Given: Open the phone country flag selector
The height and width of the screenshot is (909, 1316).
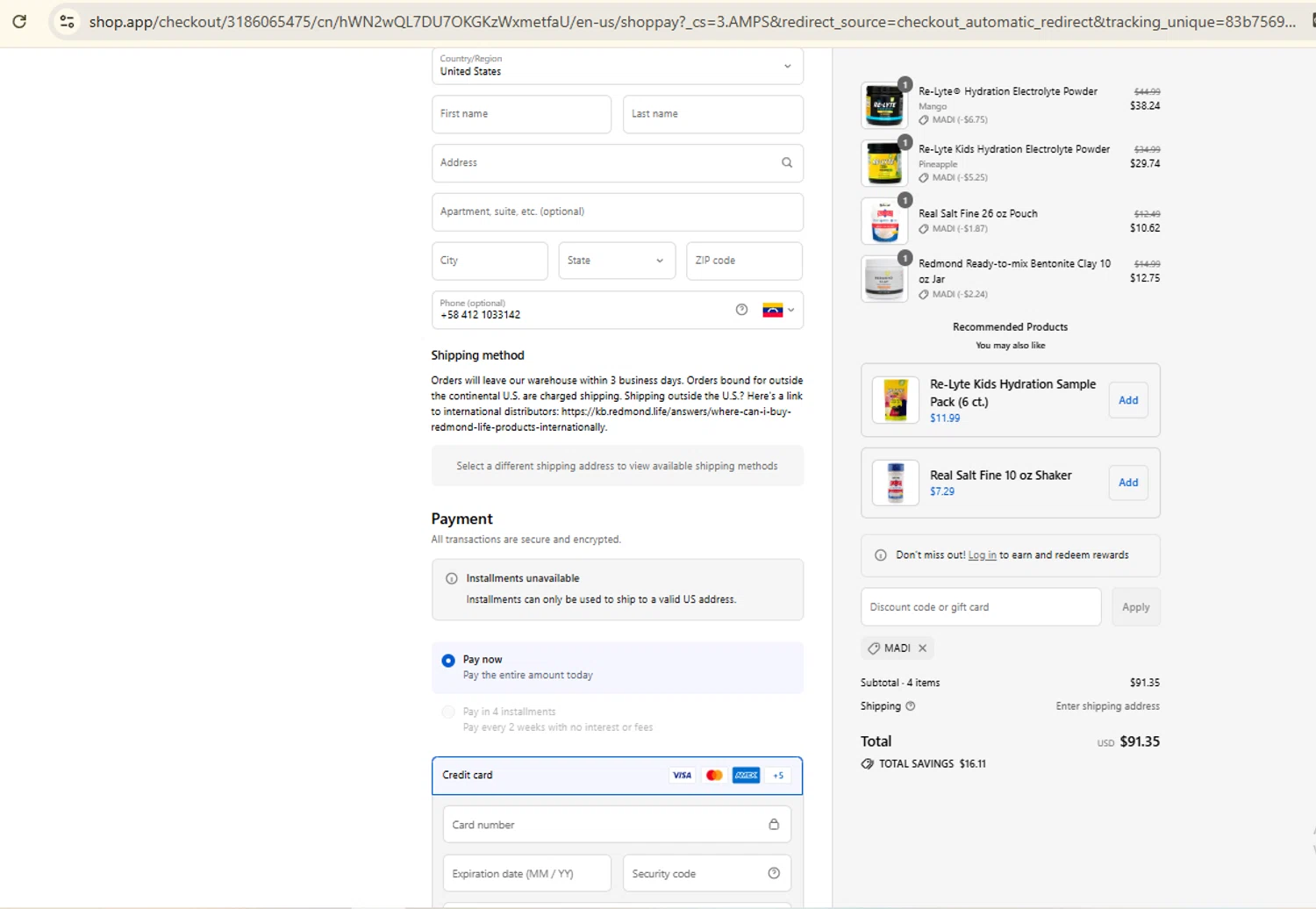Looking at the screenshot, I should point(778,310).
